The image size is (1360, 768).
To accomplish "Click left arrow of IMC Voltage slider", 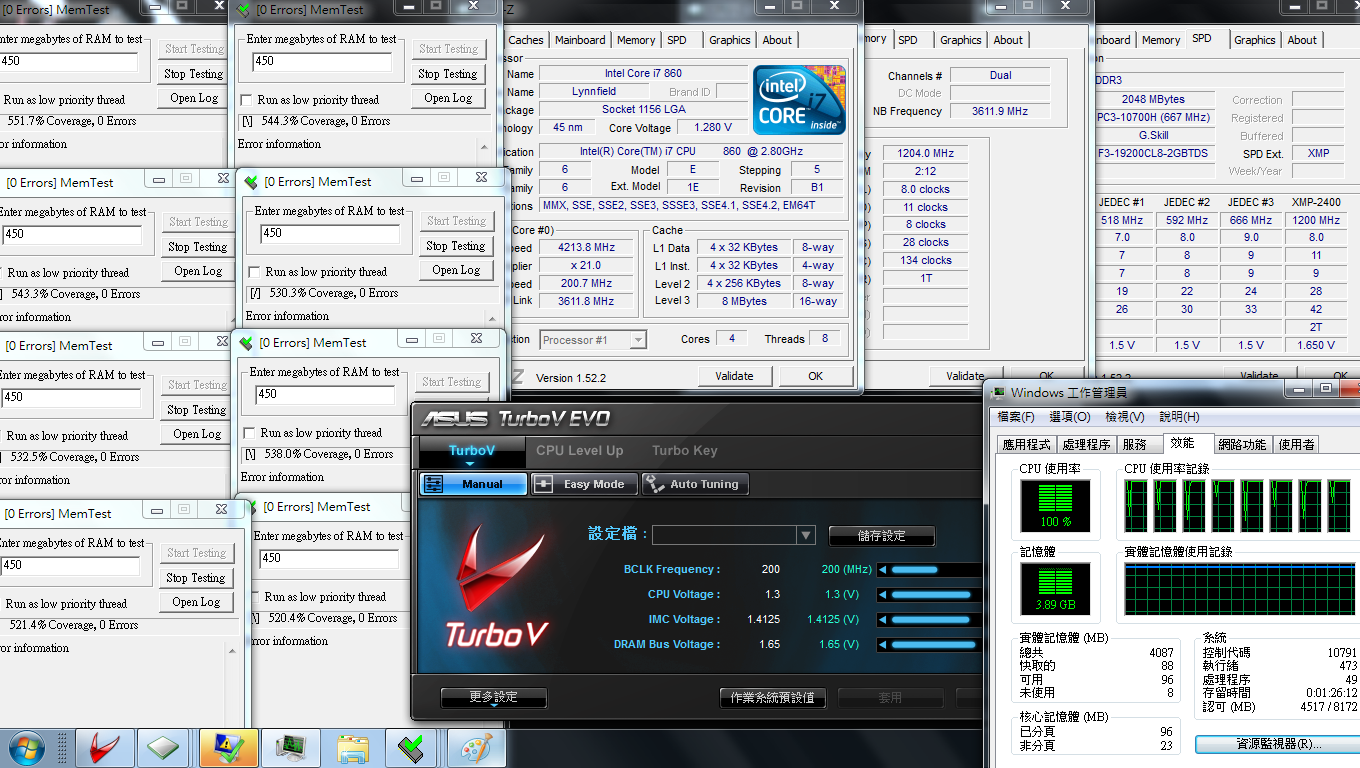I will point(882,620).
